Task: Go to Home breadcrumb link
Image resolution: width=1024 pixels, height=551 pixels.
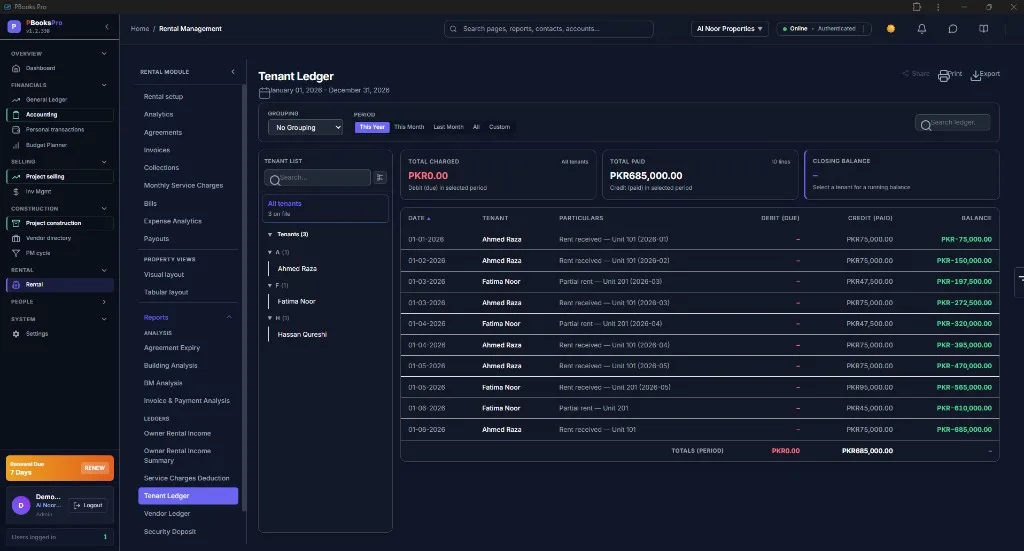Action: click(140, 29)
